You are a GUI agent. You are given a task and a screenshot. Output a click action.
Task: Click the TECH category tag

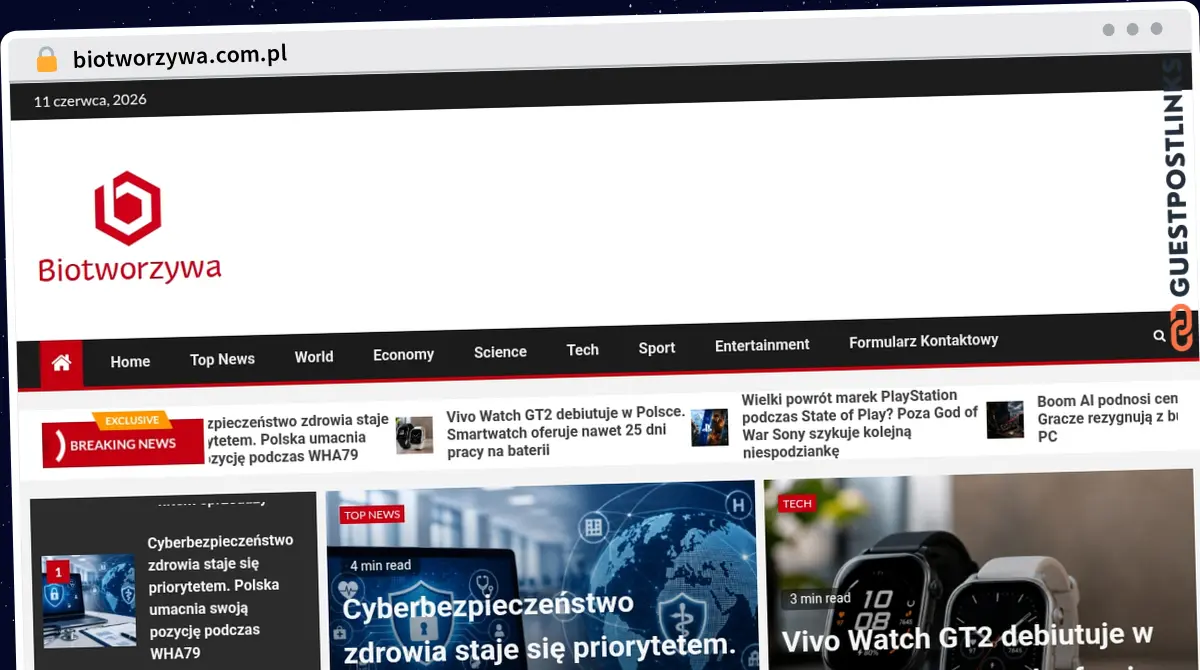(x=797, y=504)
